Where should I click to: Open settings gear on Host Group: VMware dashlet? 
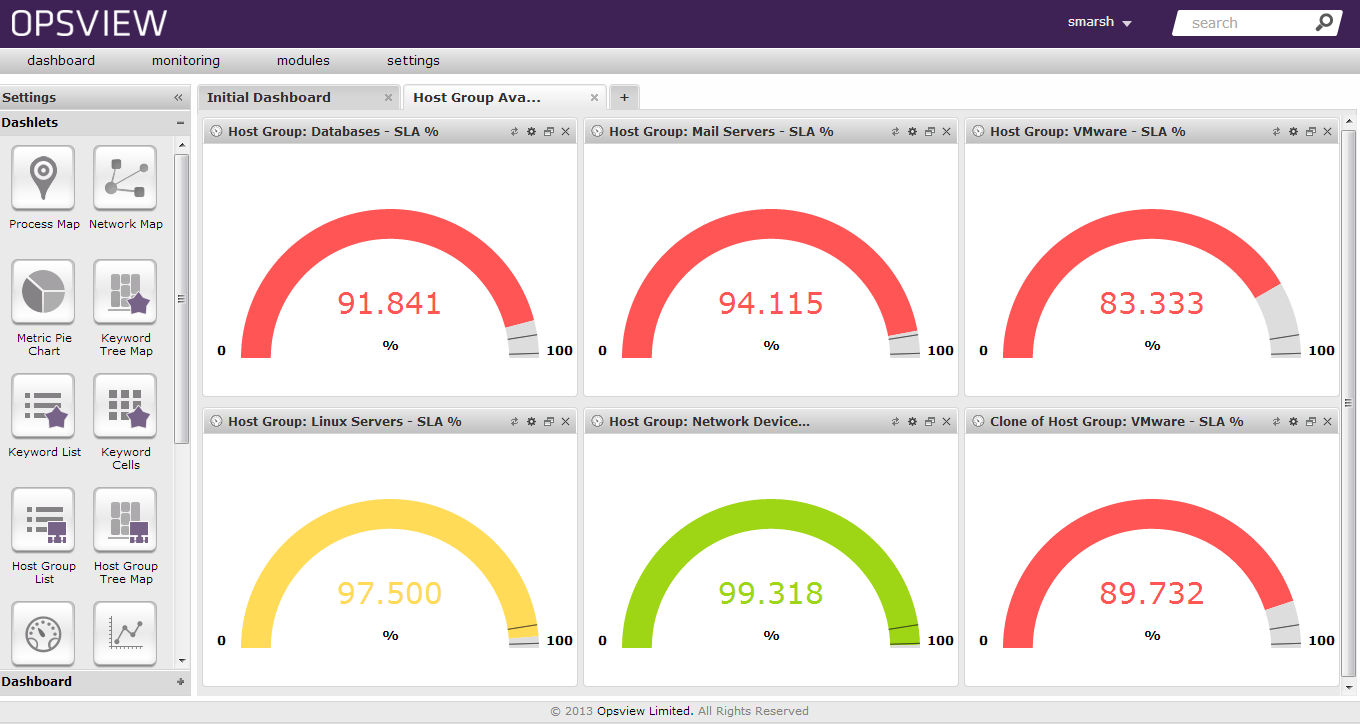pos(1293,131)
